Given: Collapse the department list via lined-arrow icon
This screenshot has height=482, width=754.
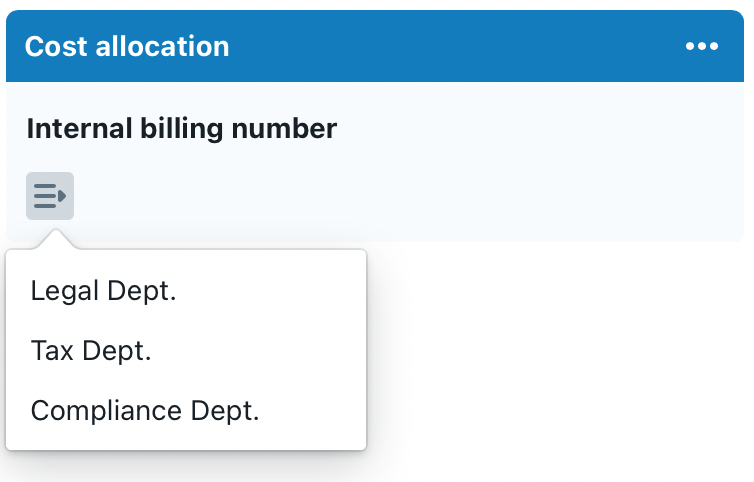Looking at the screenshot, I should tap(49, 196).
